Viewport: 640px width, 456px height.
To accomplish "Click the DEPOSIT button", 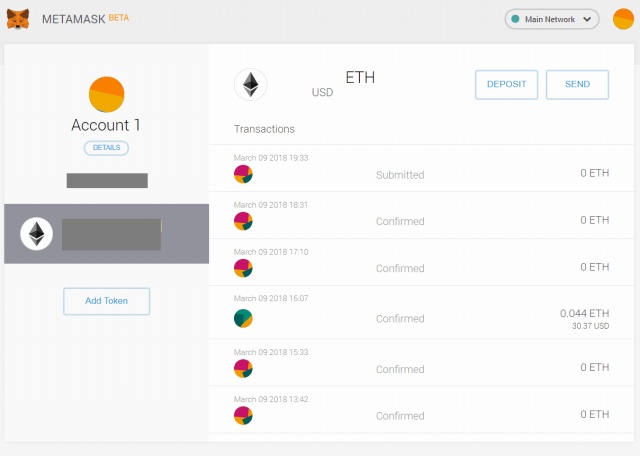I will pyautogui.click(x=507, y=85).
